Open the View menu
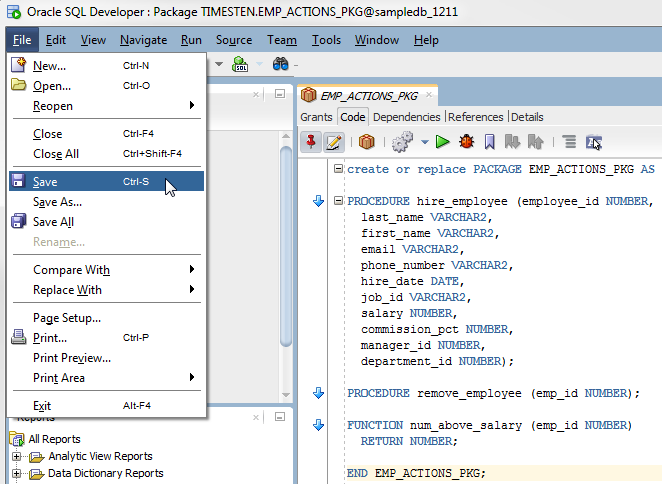 coord(93,40)
